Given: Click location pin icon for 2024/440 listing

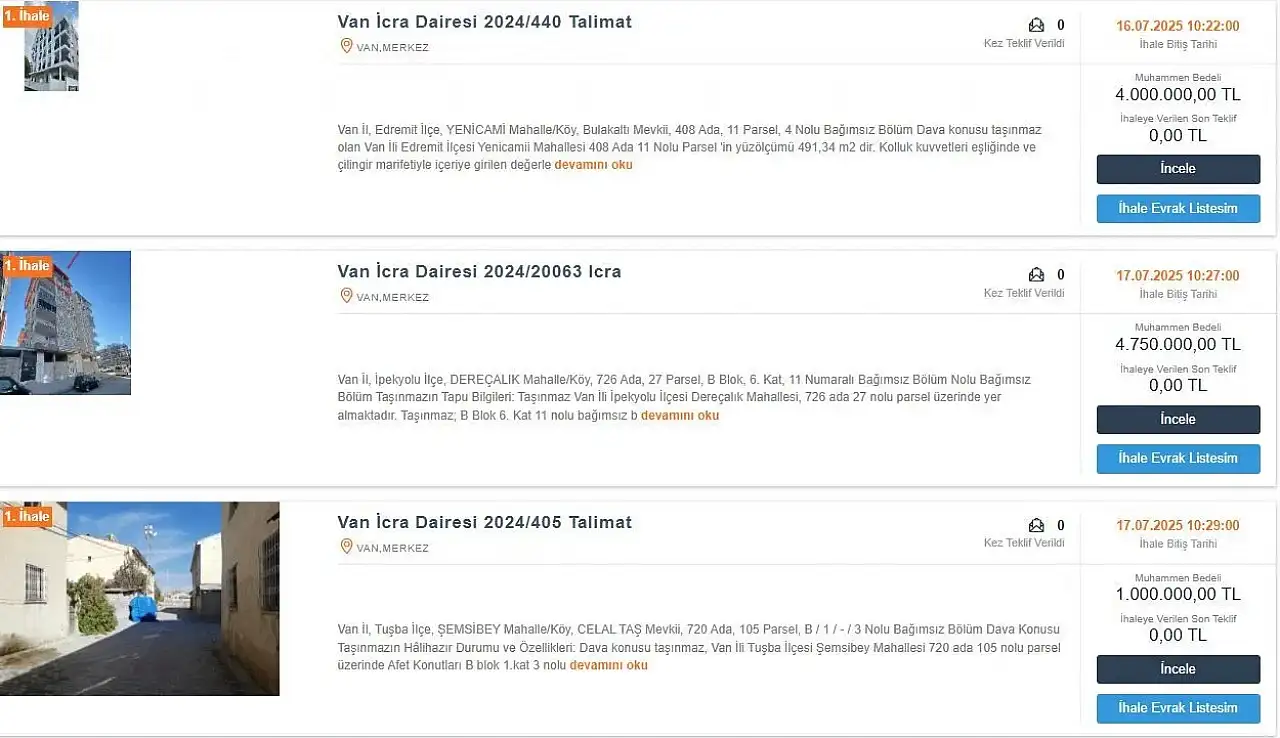Looking at the screenshot, I should [x=346, y=46].
